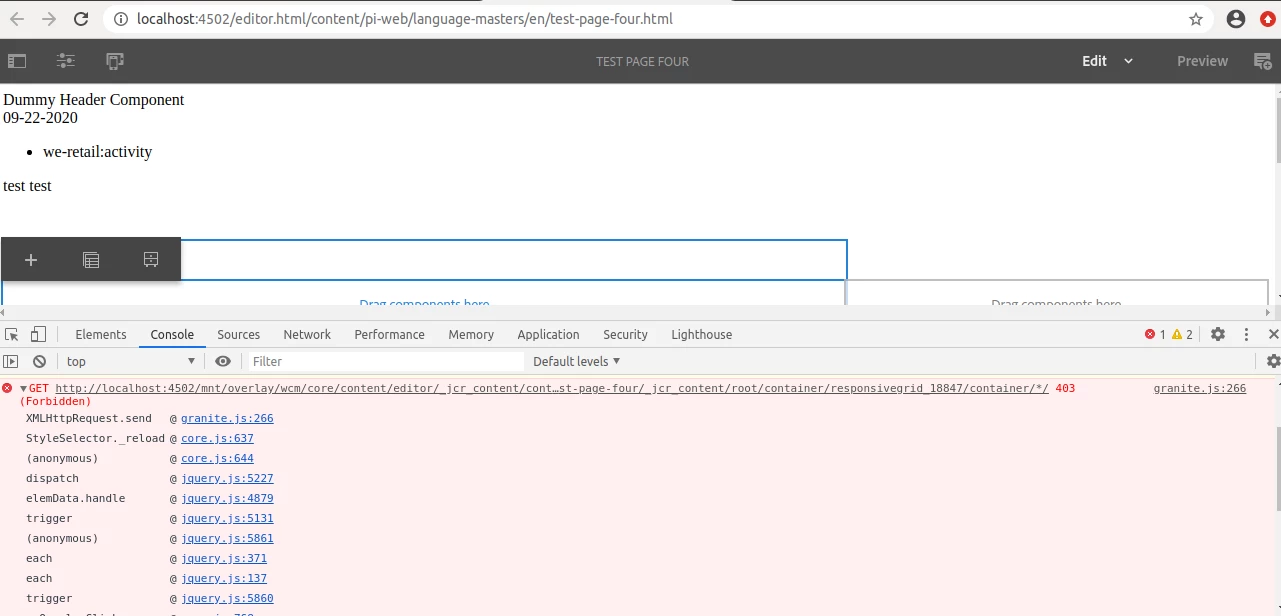
Task: Activate DevTools inspect element picker
Action: pyautogui.click(x=12, y=334)
